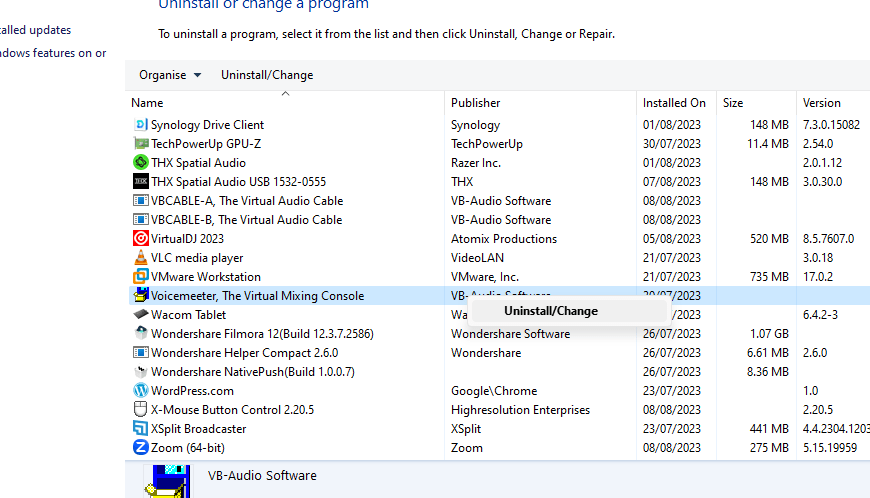Click the XSplit Broadcaster icon
The width and height of the screenshot is (870, 498).
(x=141, y=428)
